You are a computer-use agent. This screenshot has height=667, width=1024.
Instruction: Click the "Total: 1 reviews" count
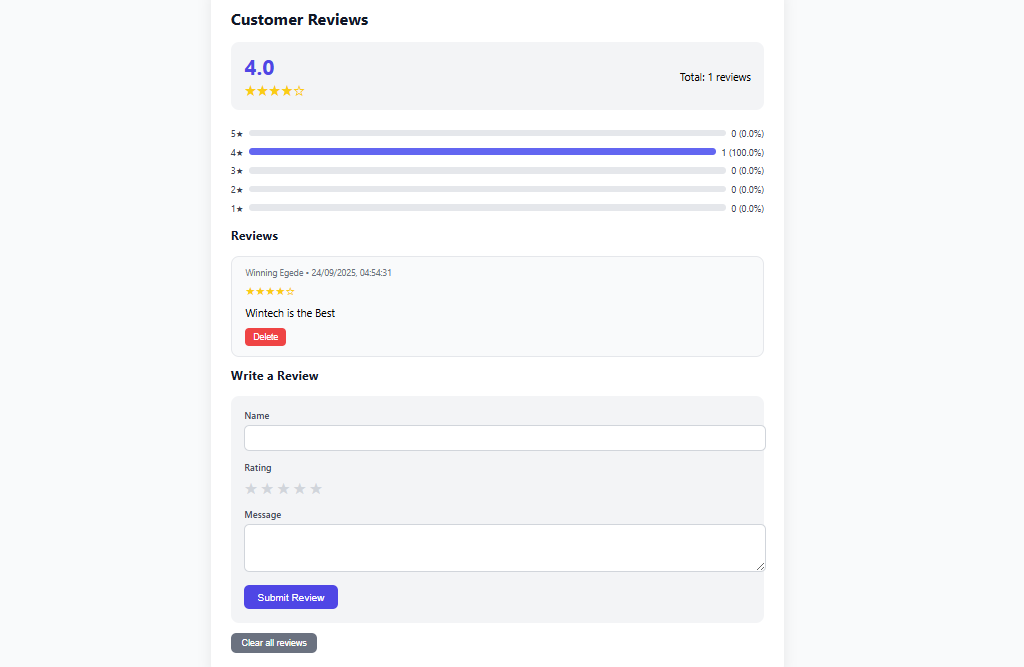point(715,77)
